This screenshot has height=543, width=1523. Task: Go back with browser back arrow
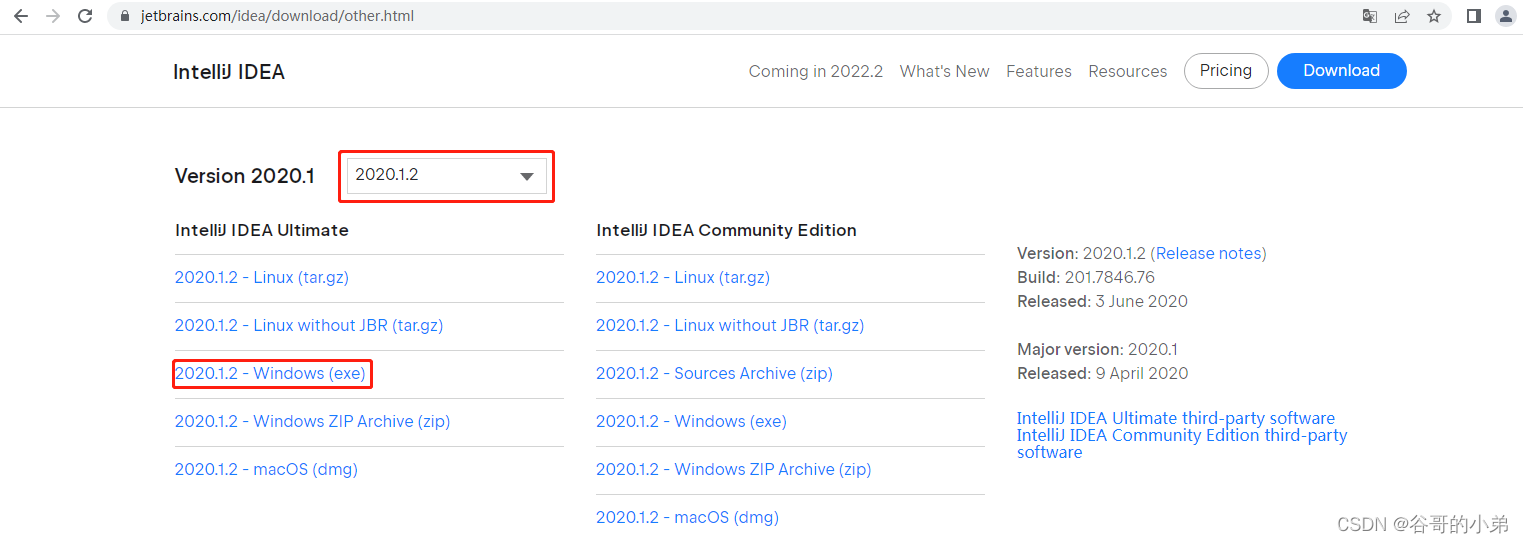[x=21, y=16]
